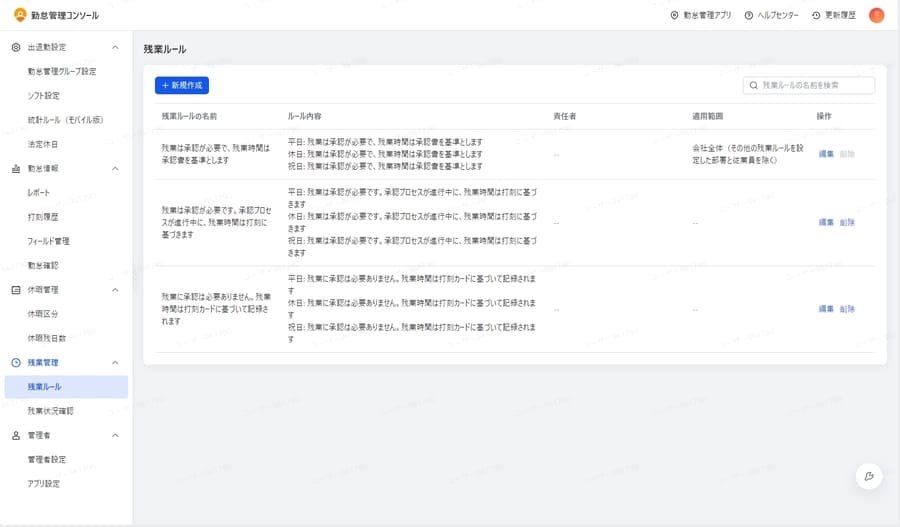The image size is (900, 527).
Task: Open 管理者設定 in the sidebar
Action: pyautogui.click(x=47, y=459)
